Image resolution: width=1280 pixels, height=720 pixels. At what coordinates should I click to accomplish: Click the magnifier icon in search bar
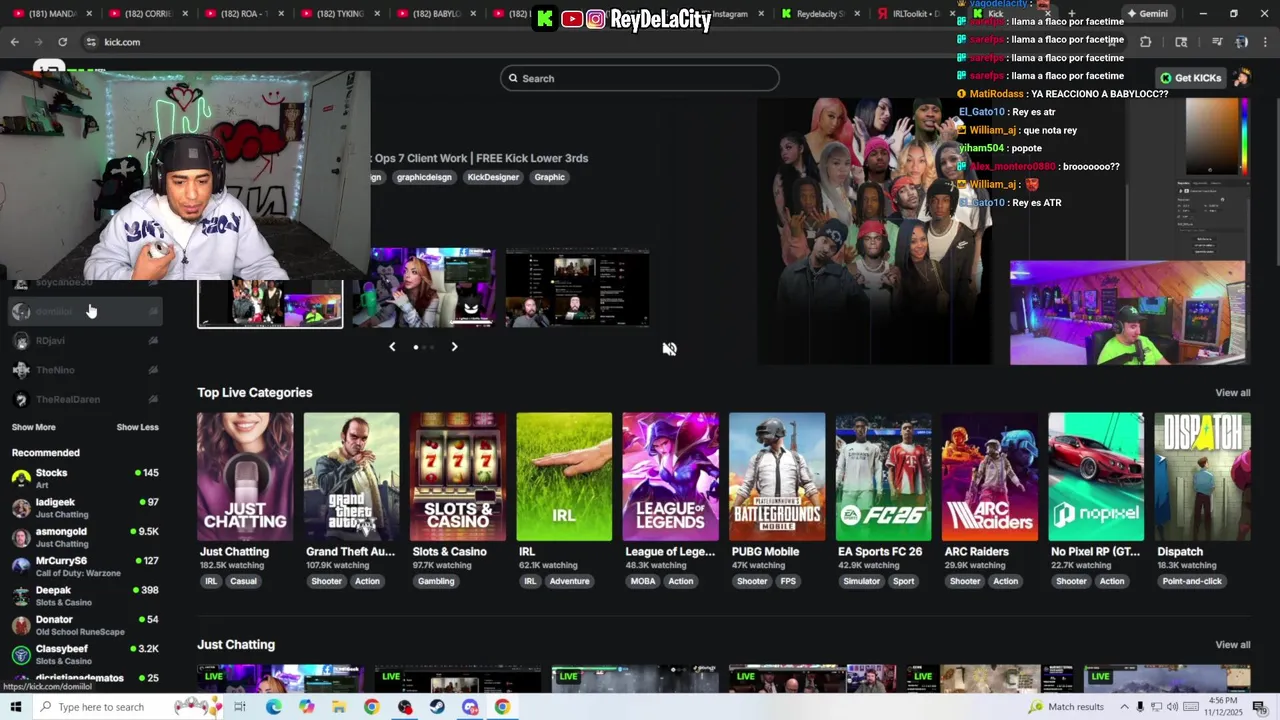point(513,78)
